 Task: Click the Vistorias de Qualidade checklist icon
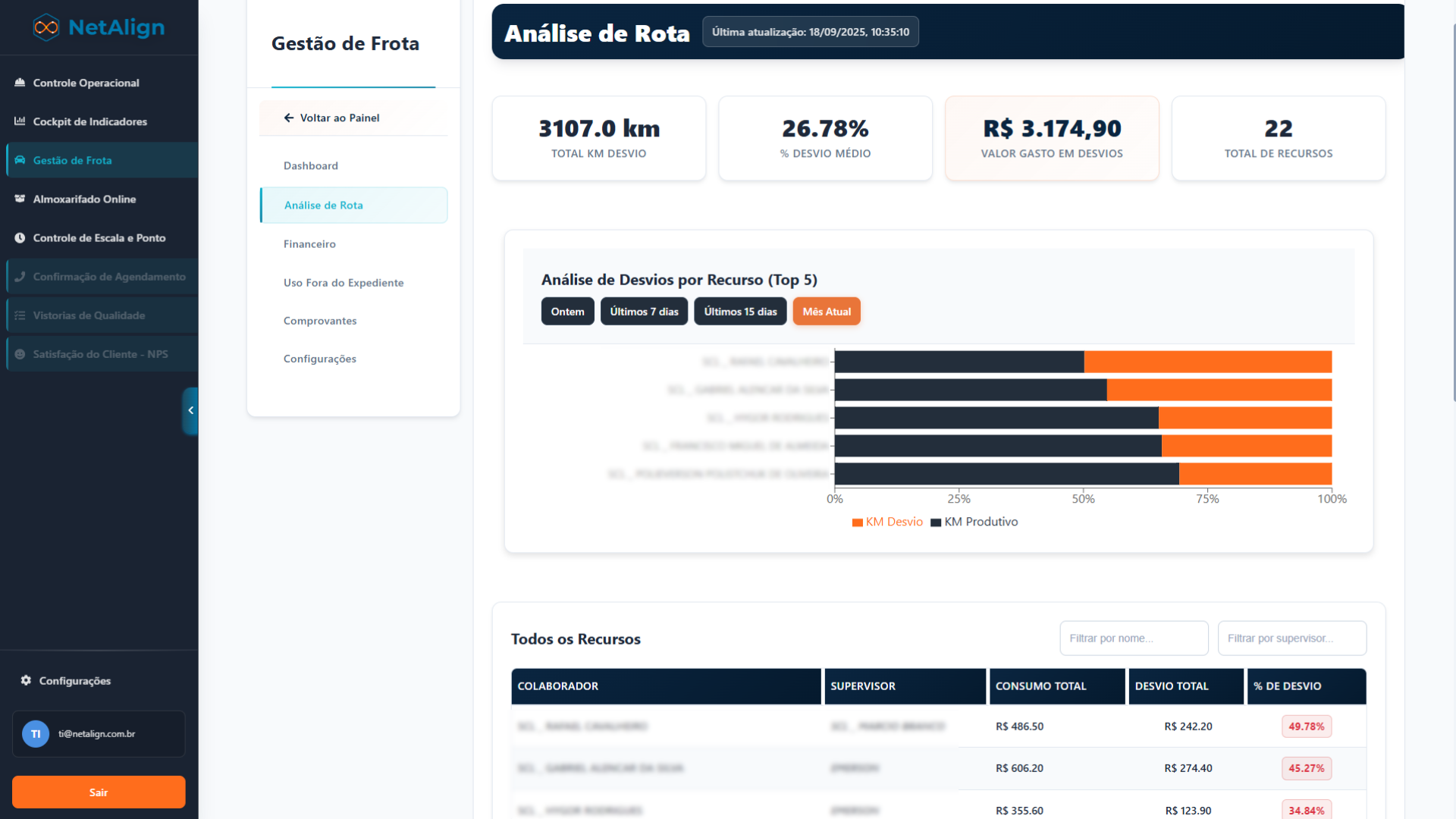pos(20,315)
